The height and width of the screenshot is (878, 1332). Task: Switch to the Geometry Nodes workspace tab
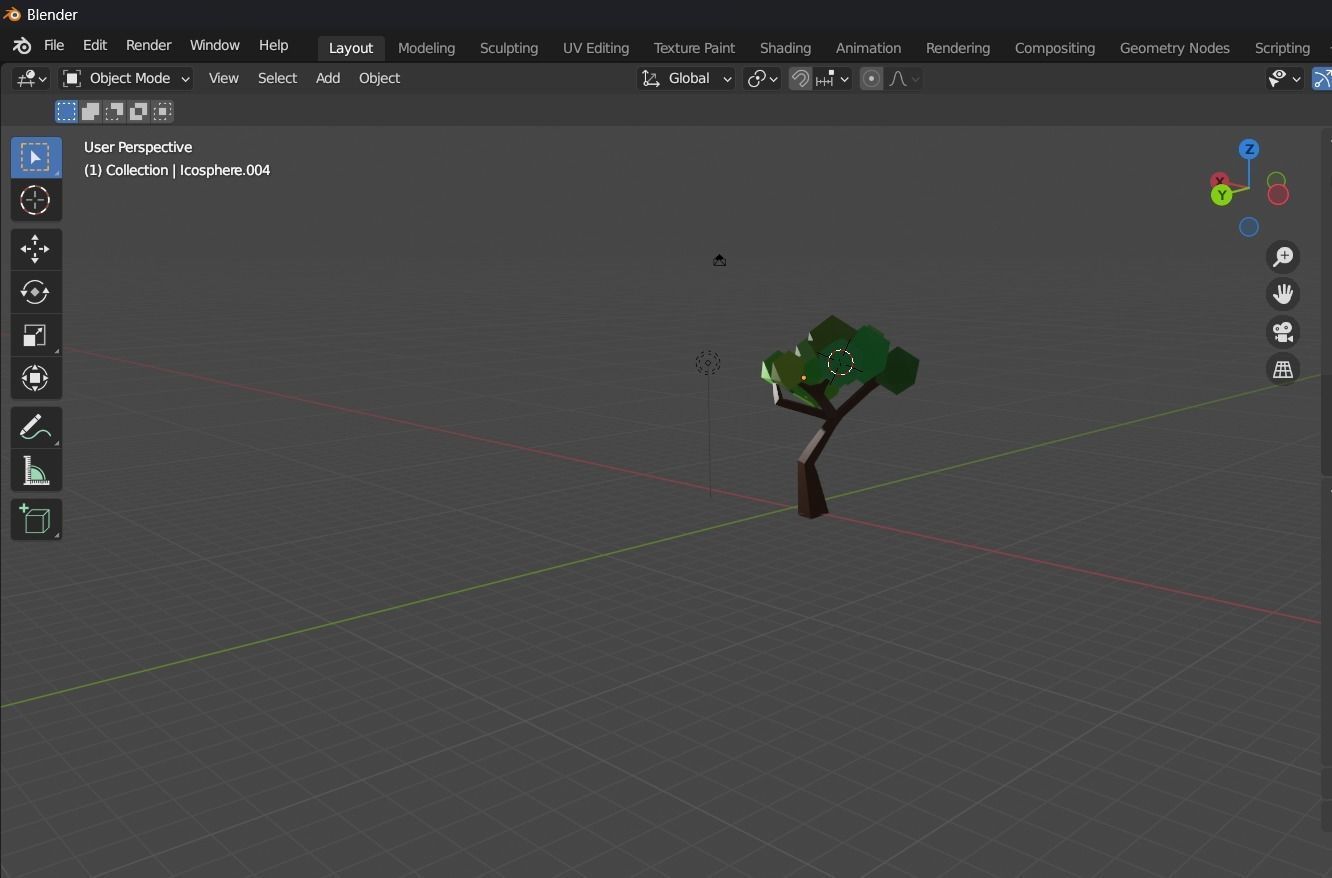click(x=1175, y=48)
